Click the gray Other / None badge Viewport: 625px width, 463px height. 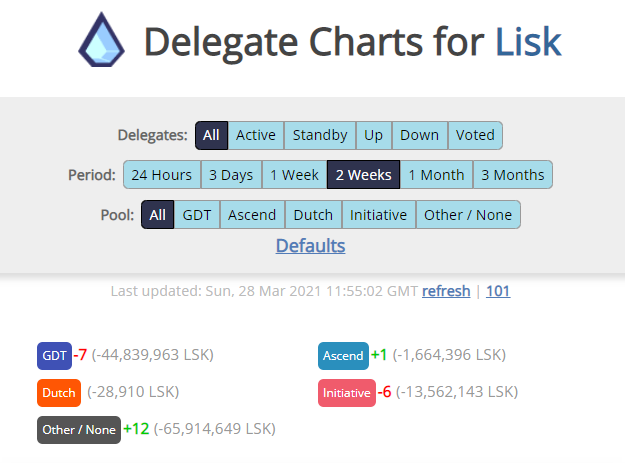point(79,430)
